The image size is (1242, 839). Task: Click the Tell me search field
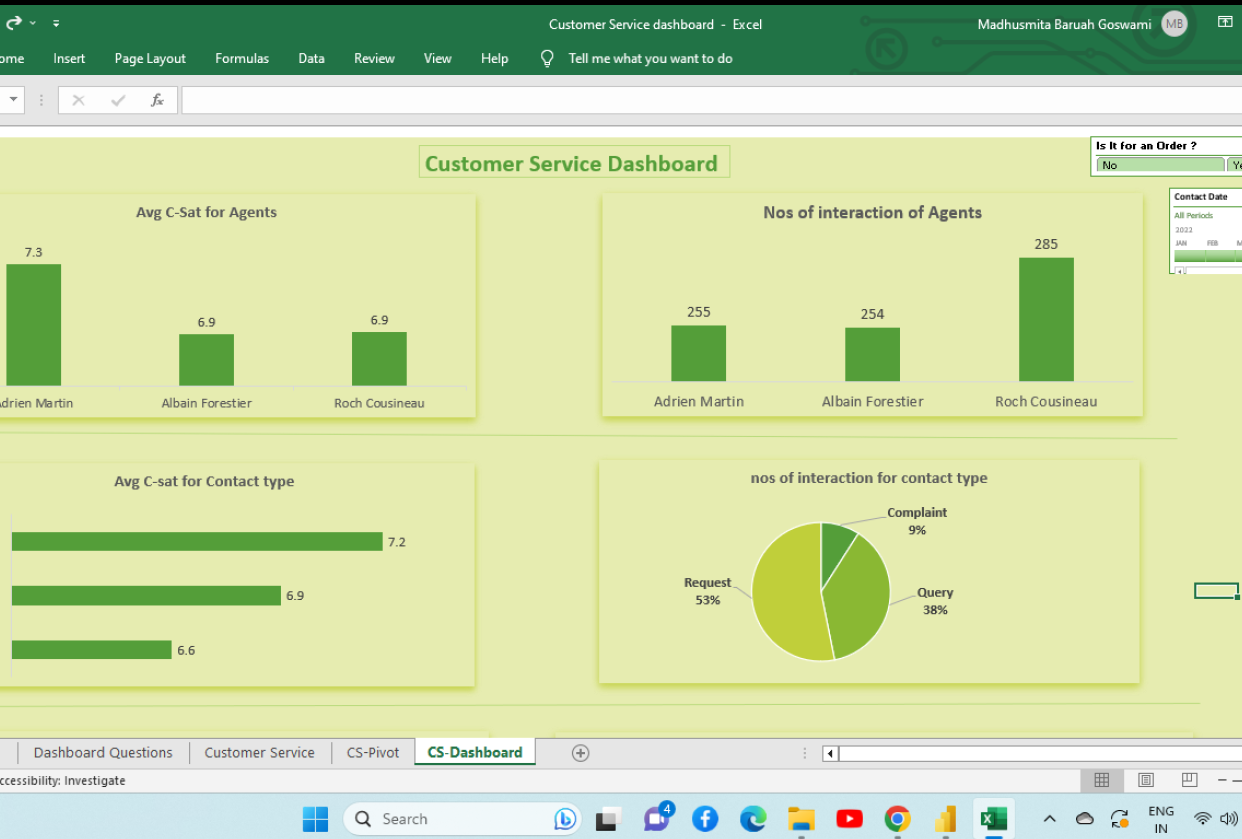pyautogui.click(x=650, y=58)
